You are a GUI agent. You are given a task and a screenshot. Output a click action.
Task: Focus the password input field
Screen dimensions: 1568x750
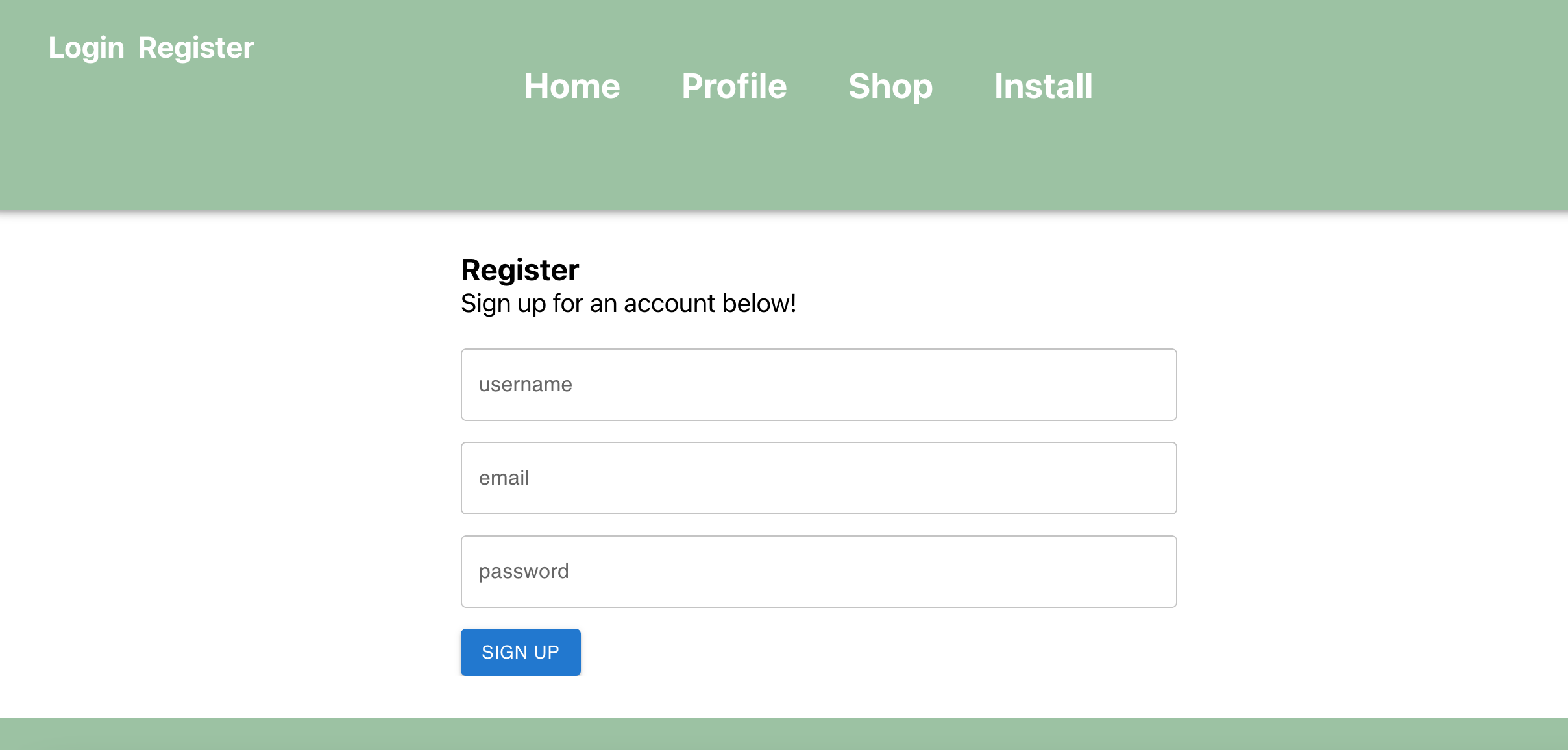click(817, 571)
